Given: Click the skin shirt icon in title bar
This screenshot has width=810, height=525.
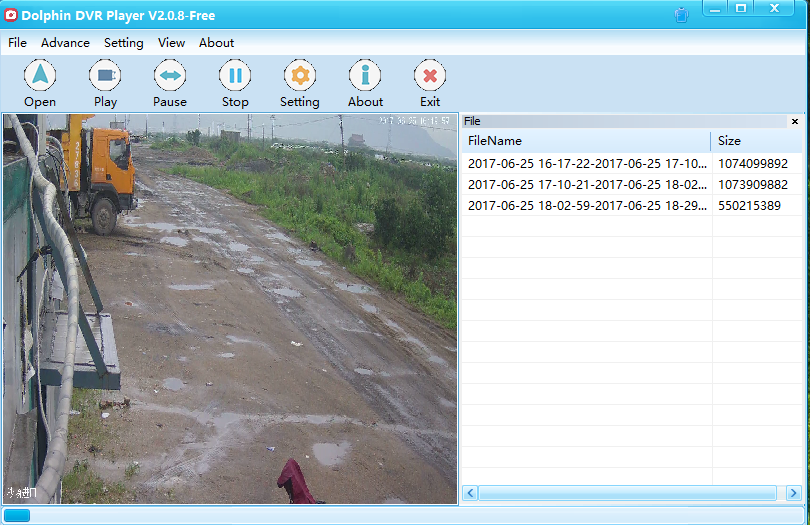Looking at the screenshot, I should click(681, 15).
